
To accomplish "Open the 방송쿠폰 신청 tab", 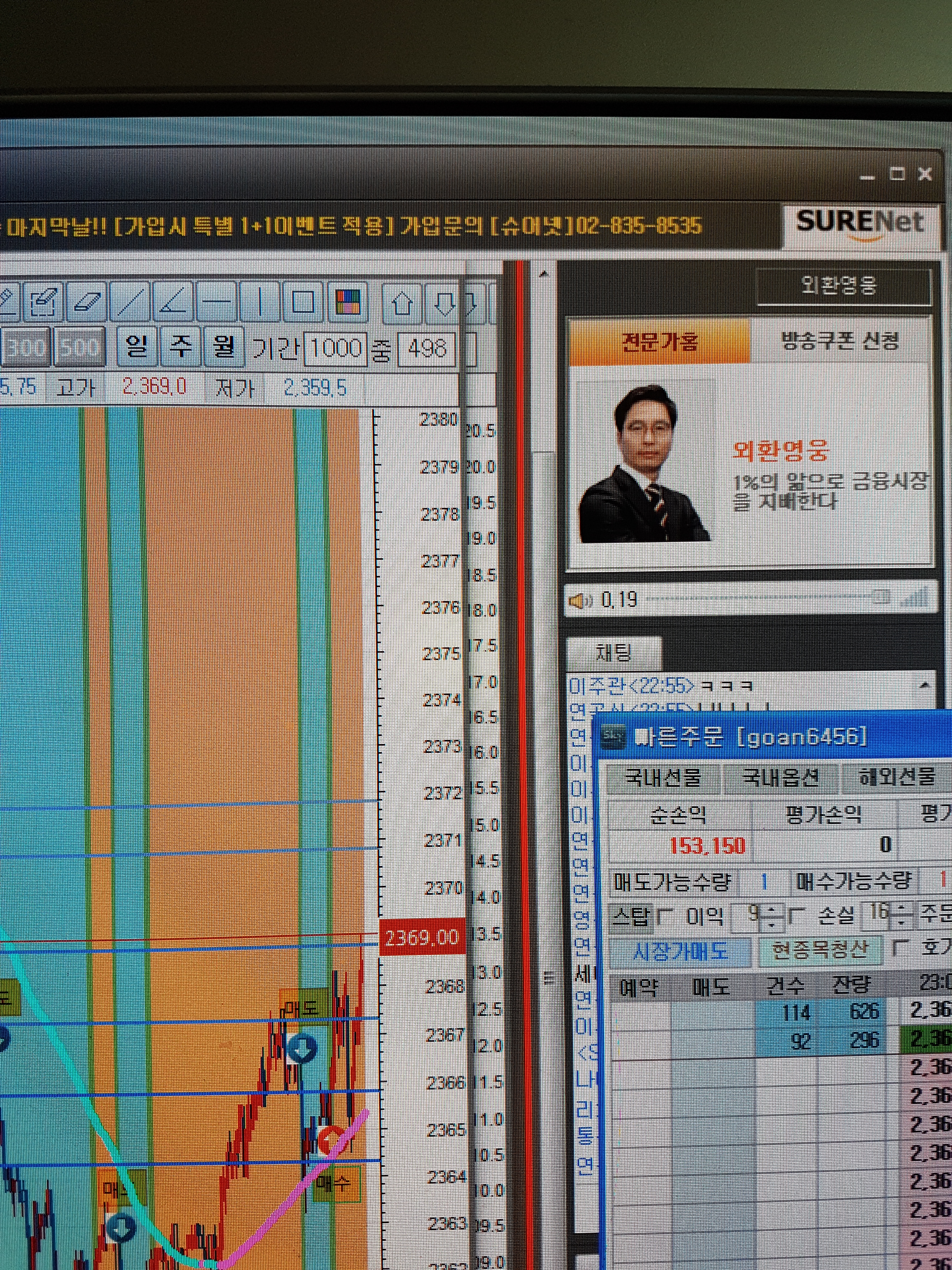I will pos(840,341).
